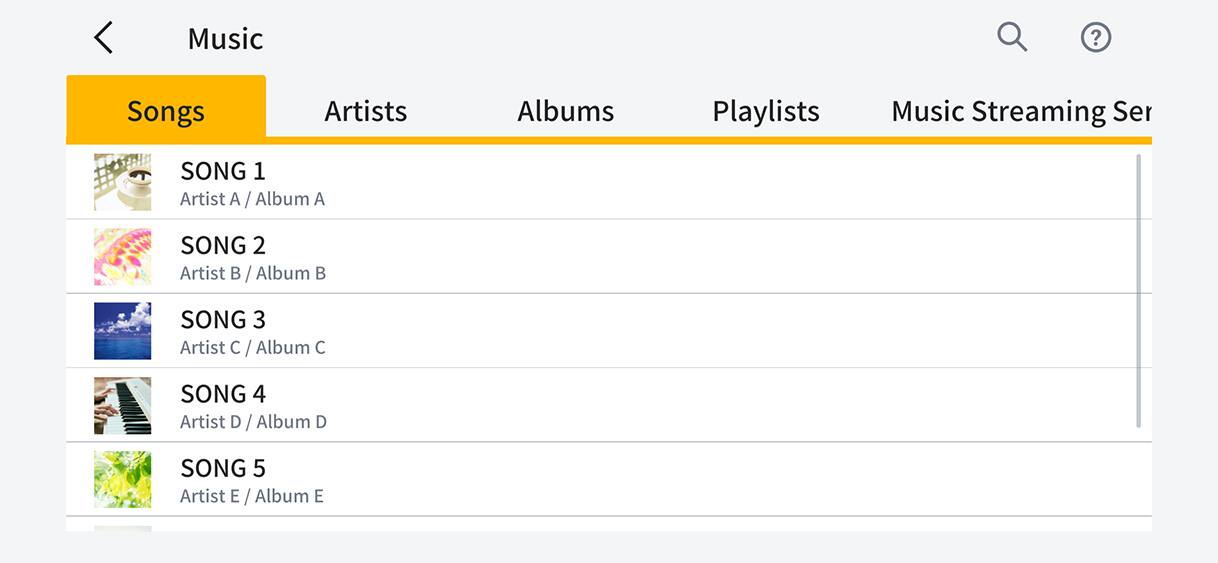Open the Albums tab
The image size is (1218, 563).
pos(566,110)
